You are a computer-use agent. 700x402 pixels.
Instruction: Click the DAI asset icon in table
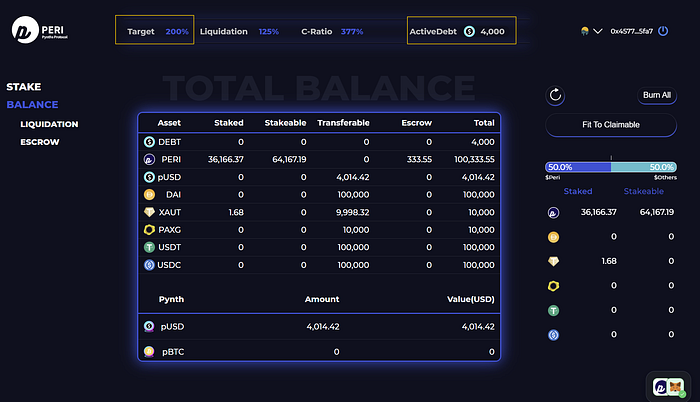tap(149, 195)
